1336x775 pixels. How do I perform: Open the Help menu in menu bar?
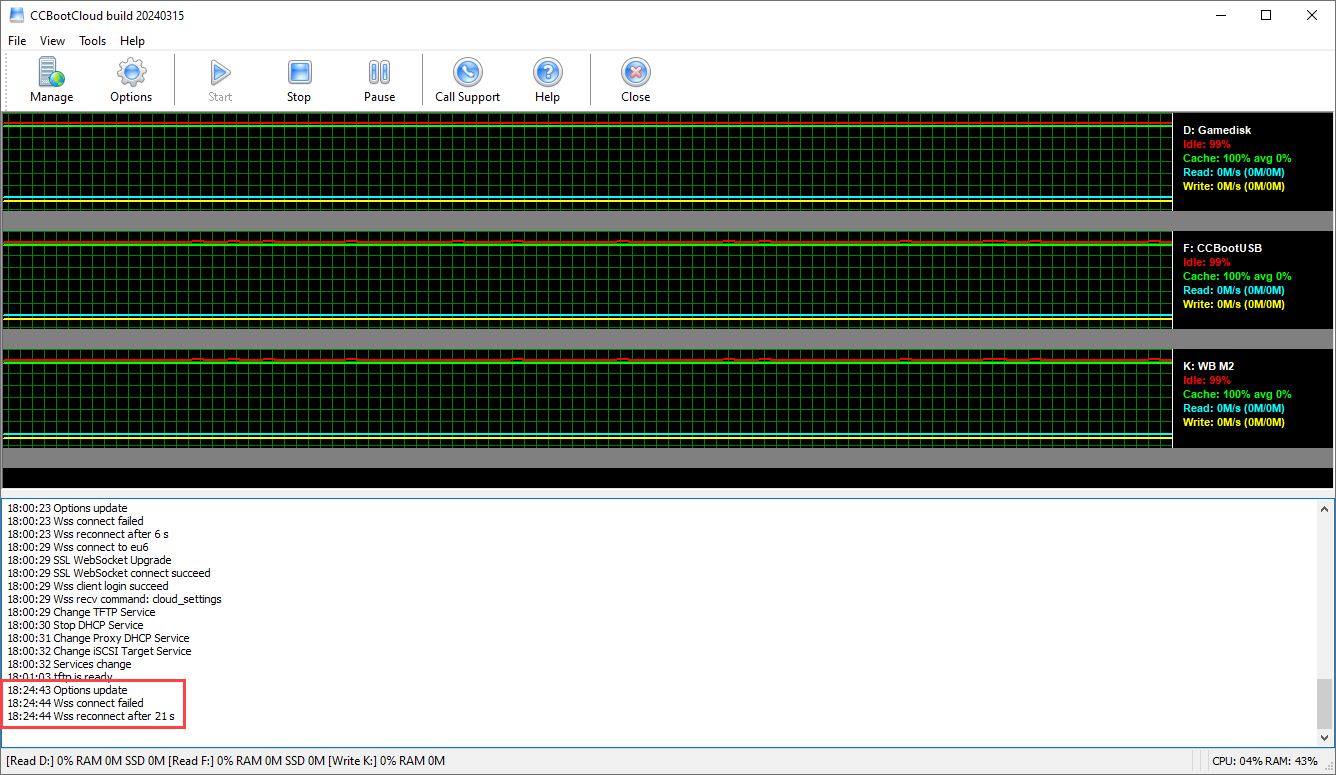click(132, 41)
